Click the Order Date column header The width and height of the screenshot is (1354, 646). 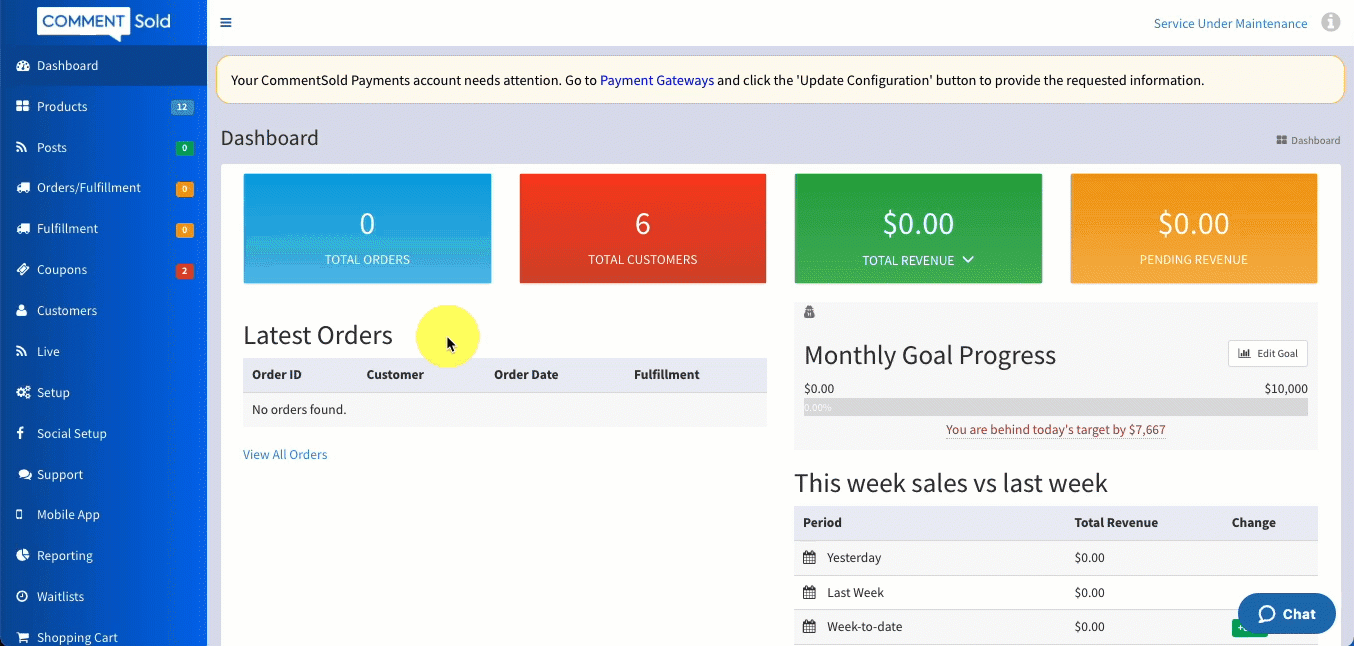click(526, 375)
